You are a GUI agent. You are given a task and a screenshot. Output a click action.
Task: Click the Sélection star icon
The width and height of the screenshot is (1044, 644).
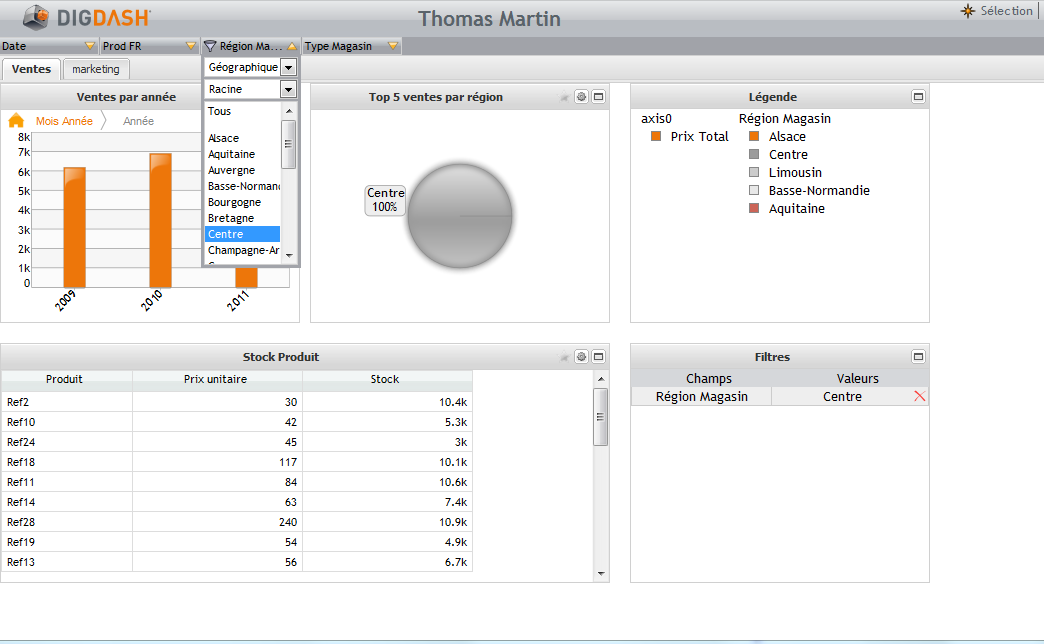point(967,11)
